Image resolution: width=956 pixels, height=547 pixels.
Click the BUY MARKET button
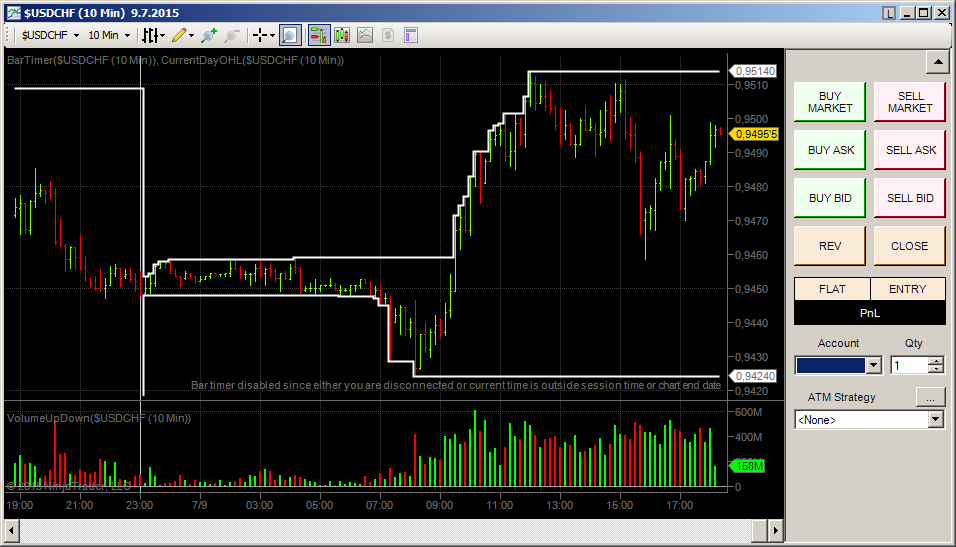(829, 102)
